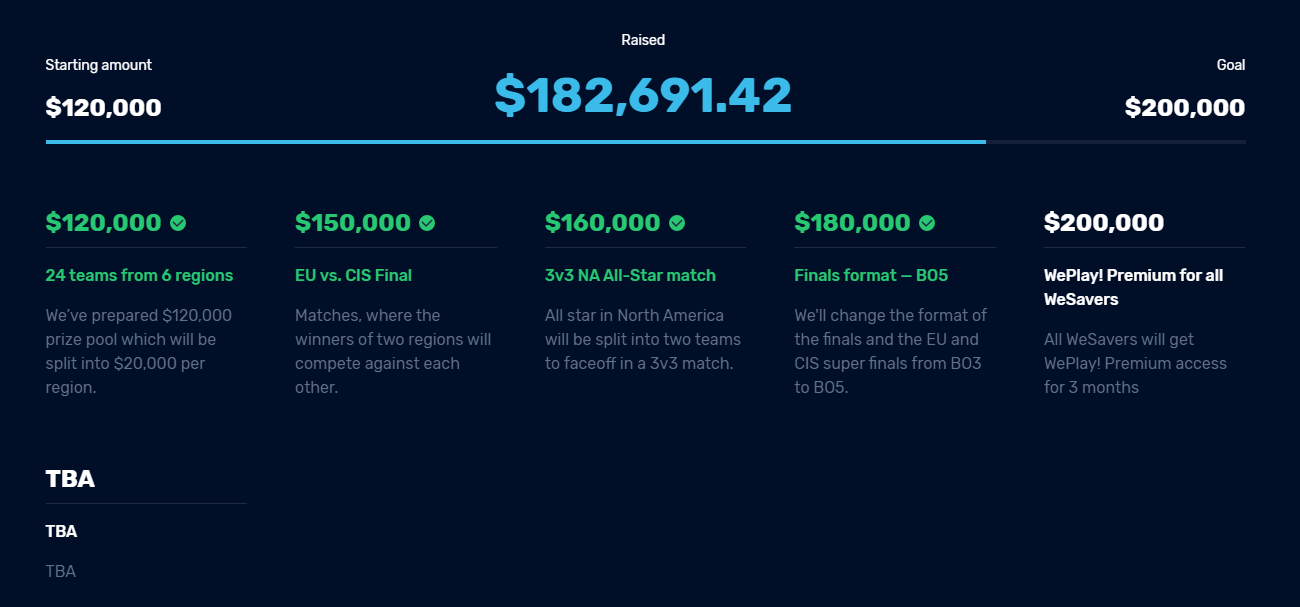Viewport: 1300px width, 607px height.
Task: Open the EU vs. CIS Final milestone
Action: click(353, 275)
